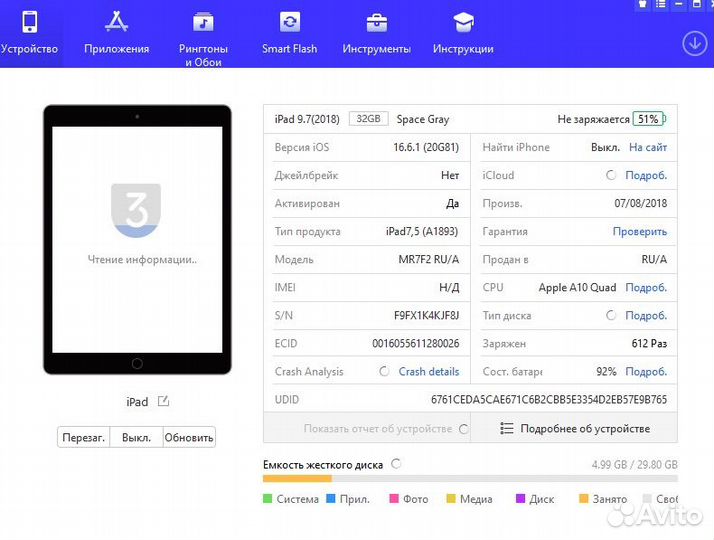Click the pink Фото legend swatch

pyautogui.click(x=394, y=499)
